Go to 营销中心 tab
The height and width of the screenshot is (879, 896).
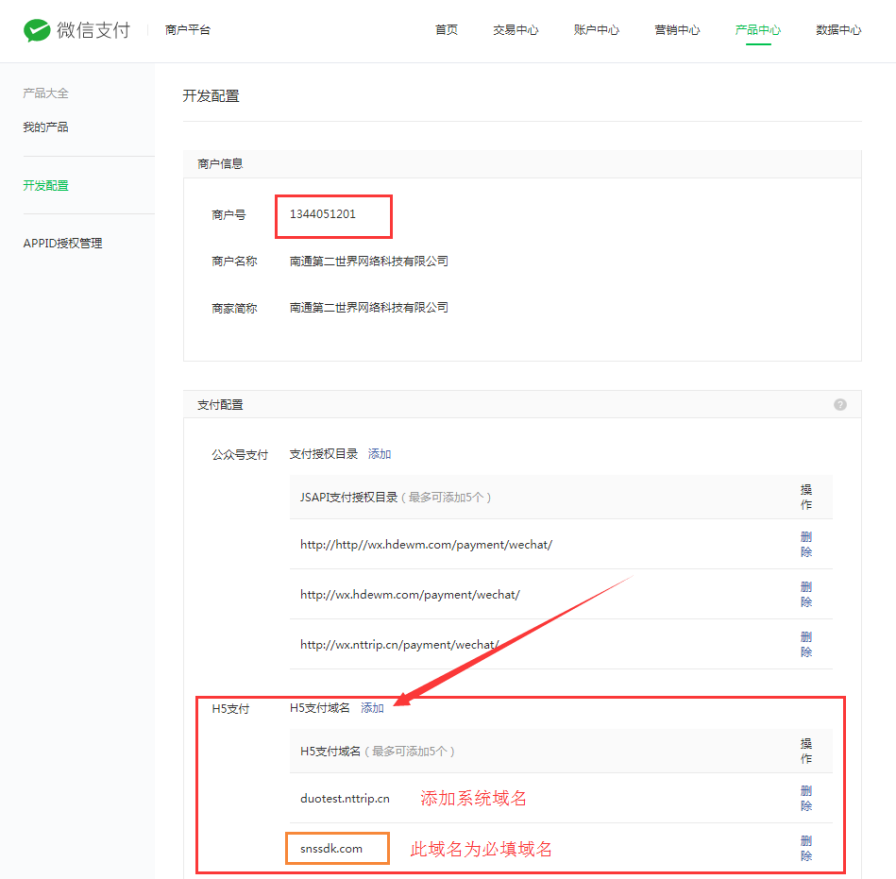pyautogui.click(x=677, y=30)
